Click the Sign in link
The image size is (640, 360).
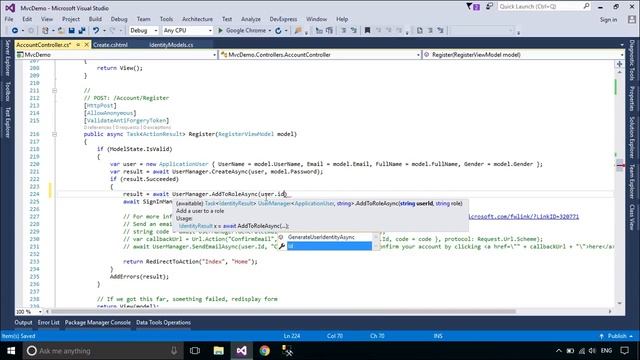tap(609, 20)
